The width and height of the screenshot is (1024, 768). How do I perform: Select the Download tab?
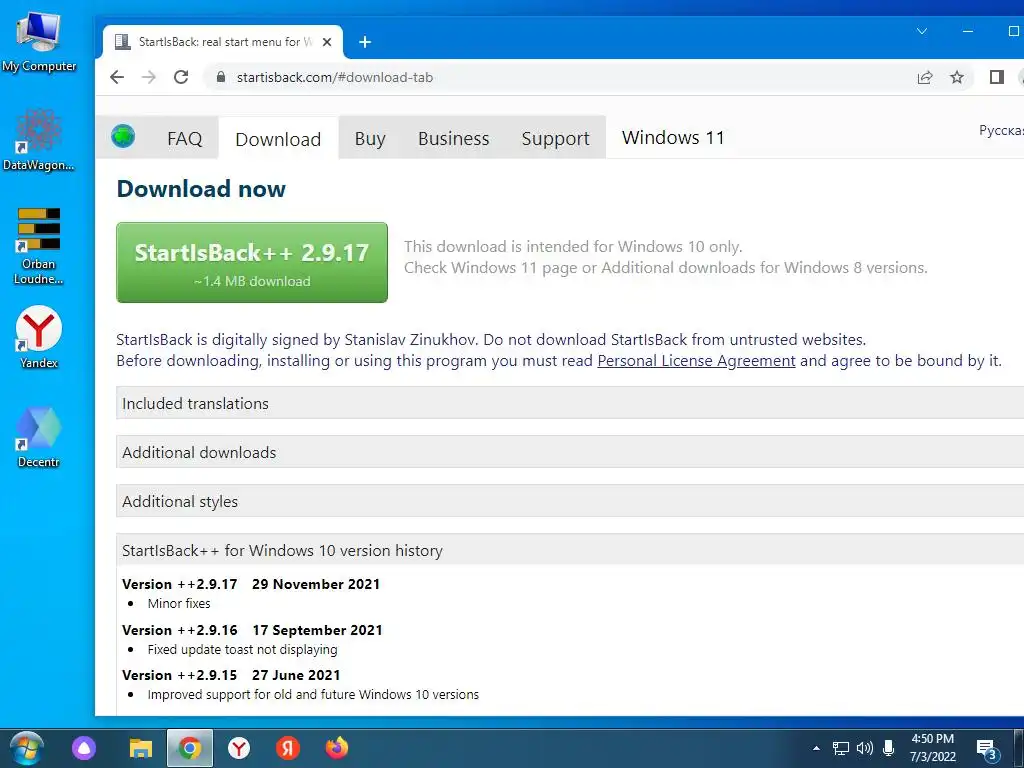tap(278, 139)
